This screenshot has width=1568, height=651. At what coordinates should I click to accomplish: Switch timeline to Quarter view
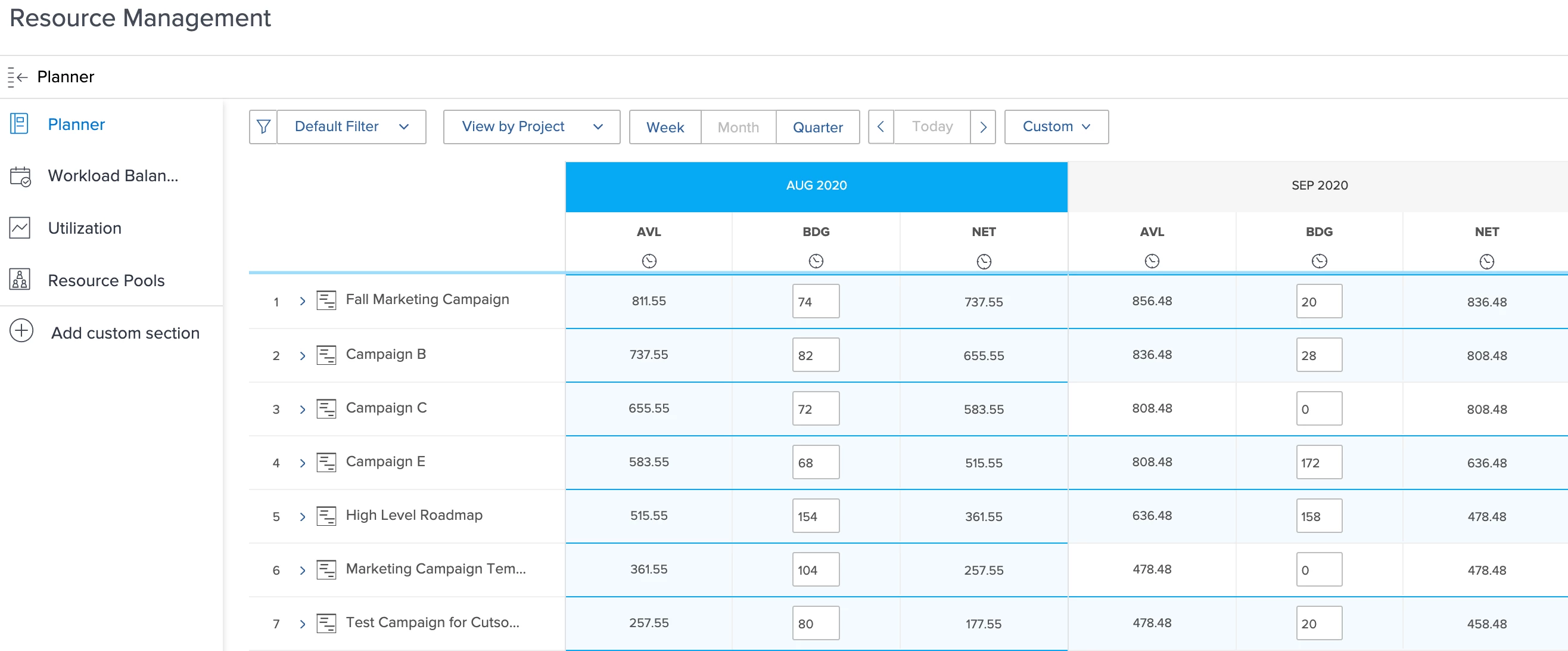coord(817,127)
